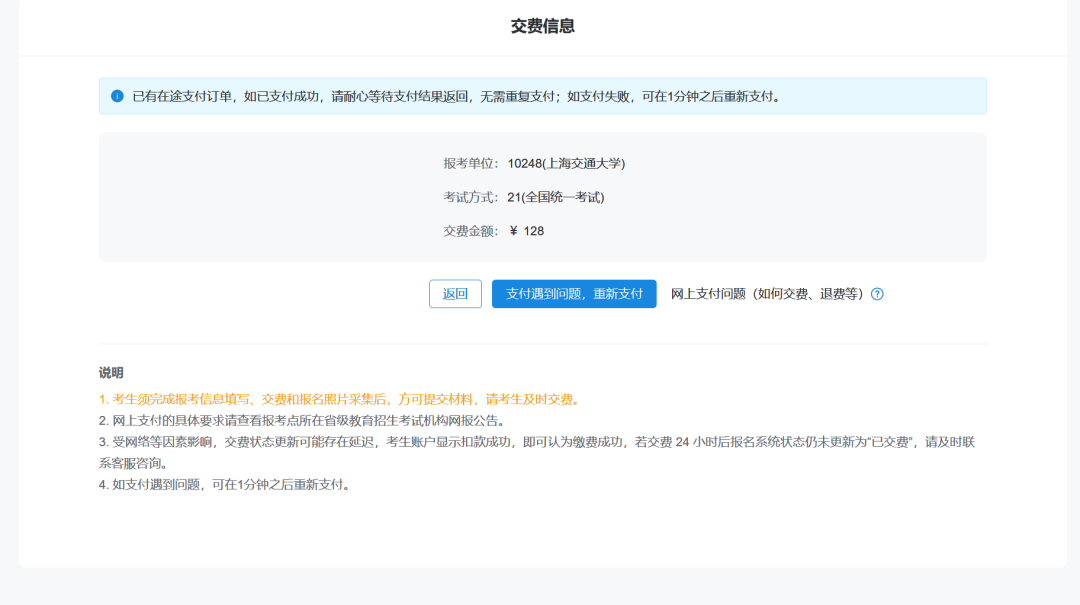Viewport: 1080px width, 605px height.
Task: Click the 说明 heading
Action: click(x=111, y=373)
